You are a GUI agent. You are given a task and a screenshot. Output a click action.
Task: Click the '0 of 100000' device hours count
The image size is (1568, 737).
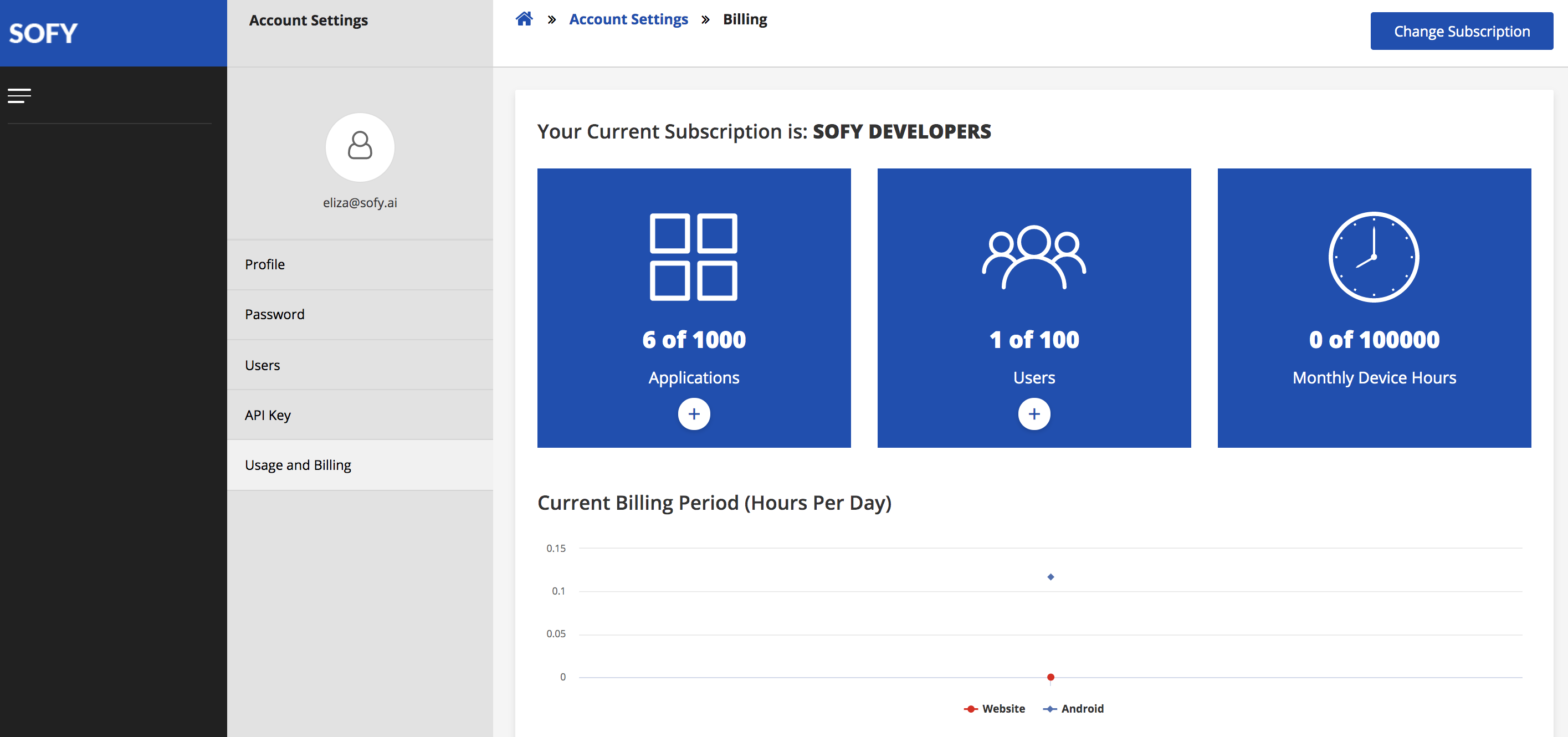click(x=1374, y=340)
